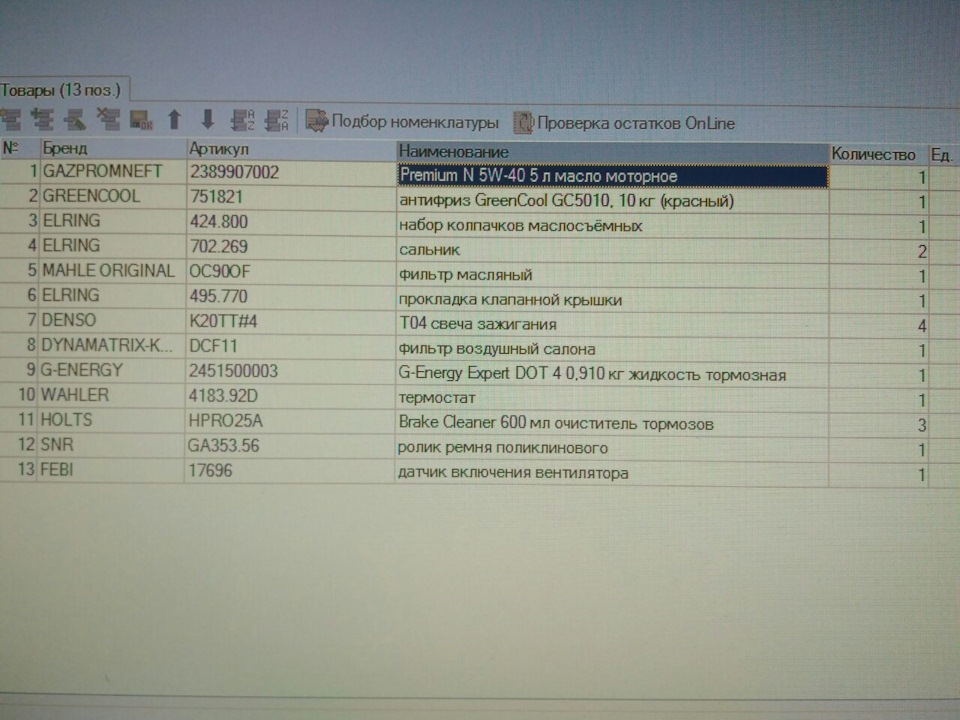Click the Количество column header
960x720 pixels.
pyautogui.click(x=878, y=154)
